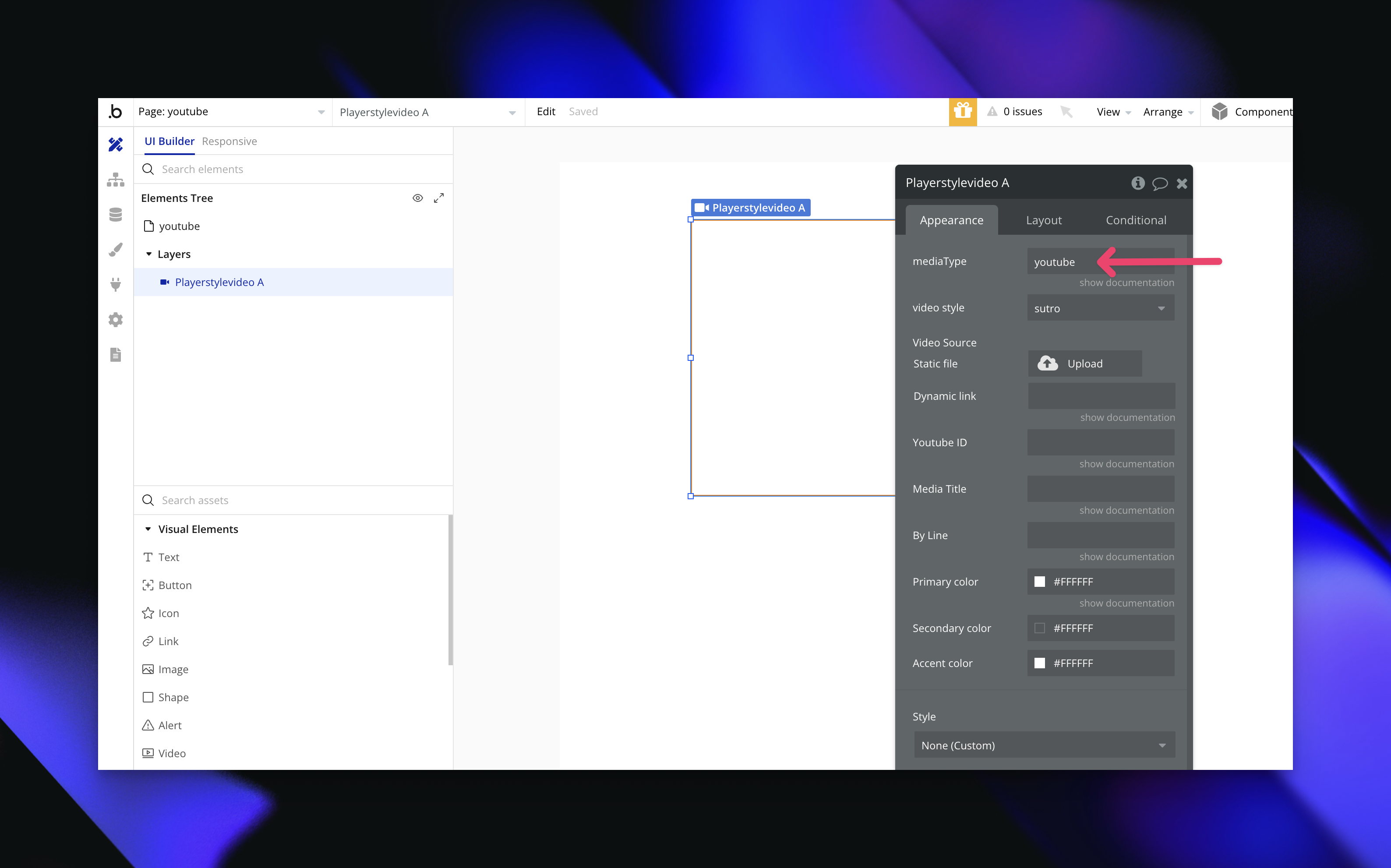Image resolution: width=1391 pixels, height=868 pixels.
Task: Open the Styles paintbrush icon
Action: coord(115,250)
